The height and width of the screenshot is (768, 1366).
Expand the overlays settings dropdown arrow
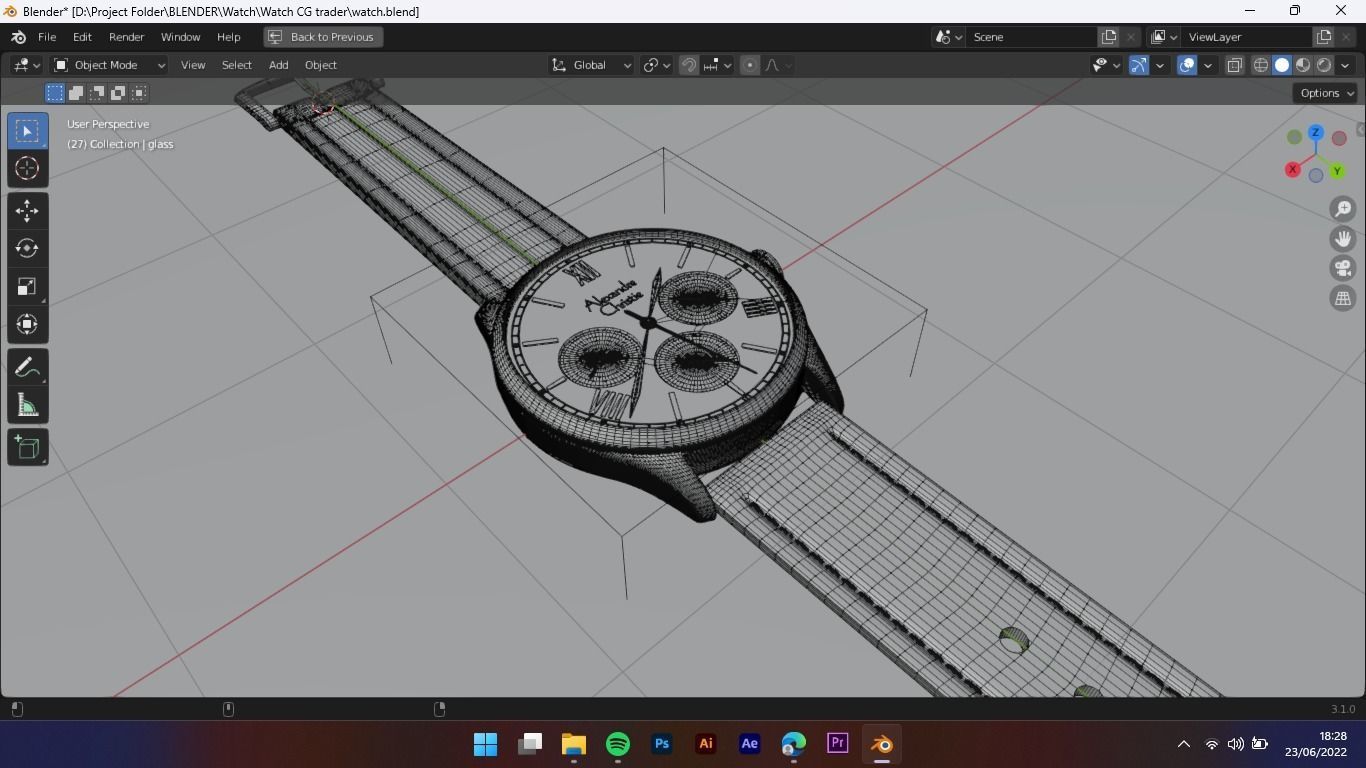[1208, 65]
